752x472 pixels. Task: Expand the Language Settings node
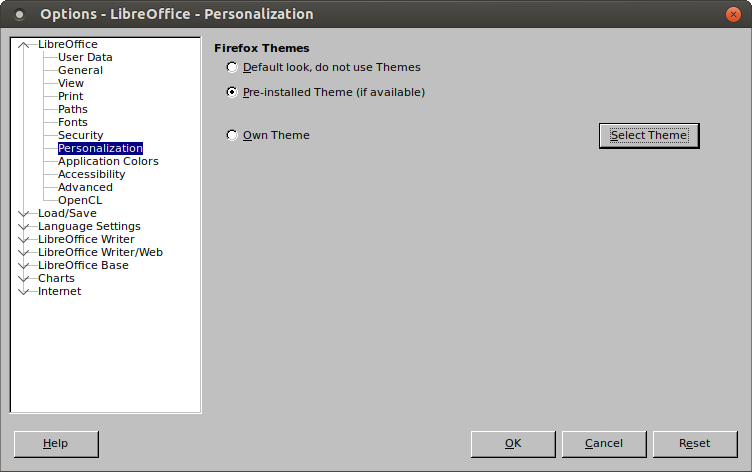23,226
